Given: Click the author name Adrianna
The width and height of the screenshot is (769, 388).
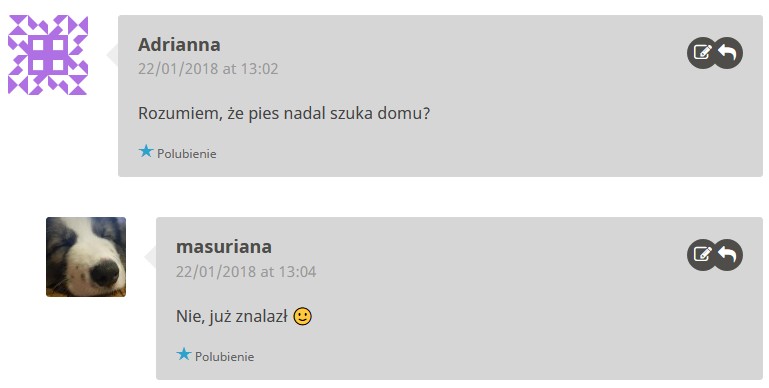Looking at the screenshot, I should tap(179, 45).
